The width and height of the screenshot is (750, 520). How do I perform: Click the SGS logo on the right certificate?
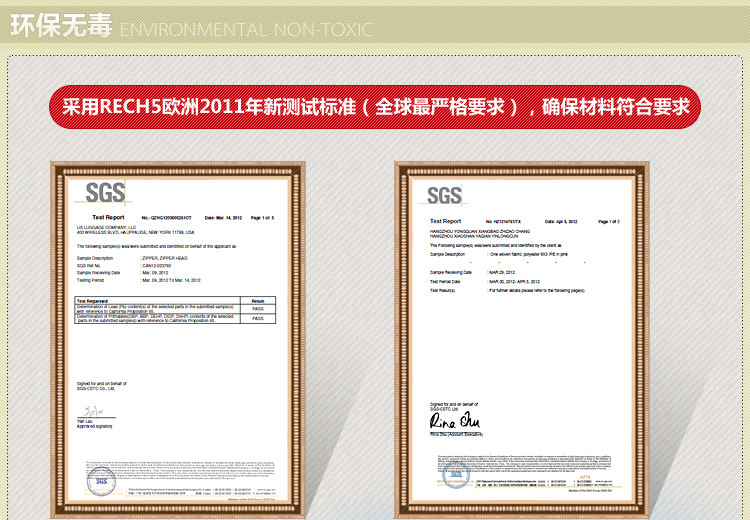(444, 195)
